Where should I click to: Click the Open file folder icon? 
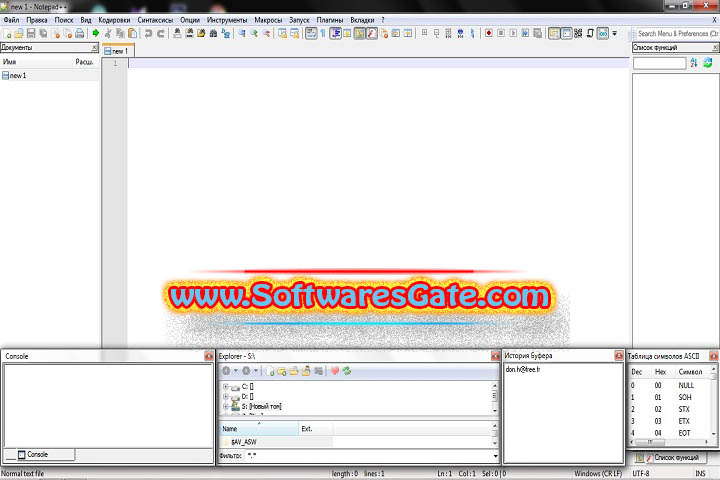click(x=19, y=34)
